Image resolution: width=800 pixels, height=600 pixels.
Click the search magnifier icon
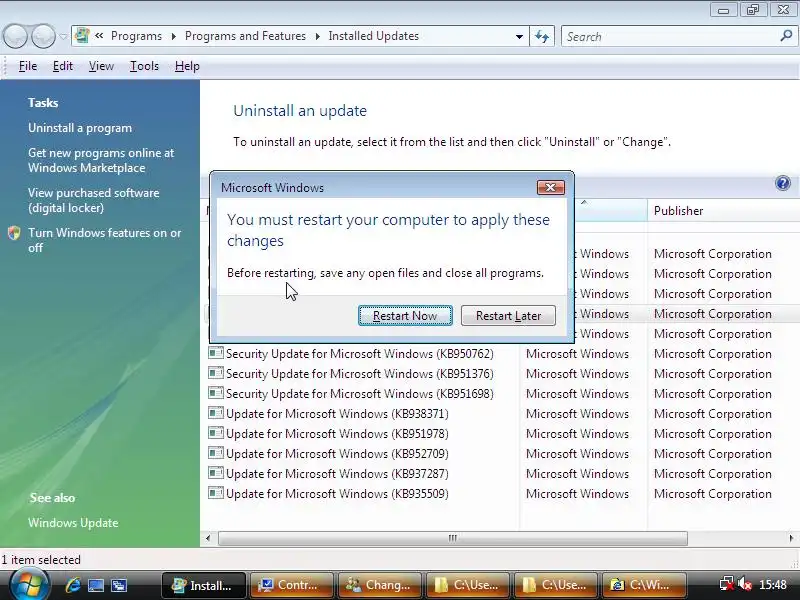click(786, 36)
